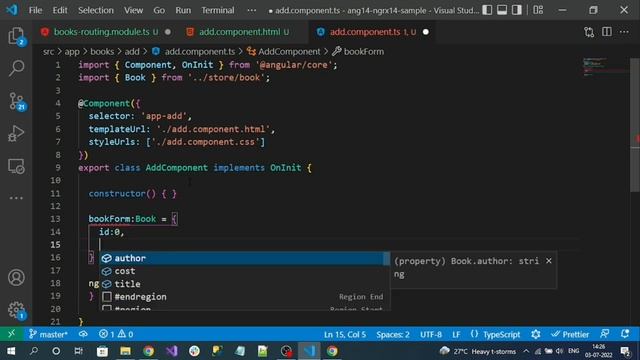Click Prettier formatter status item
This screenshot has width=640, height=360.
tap(570, 335)
